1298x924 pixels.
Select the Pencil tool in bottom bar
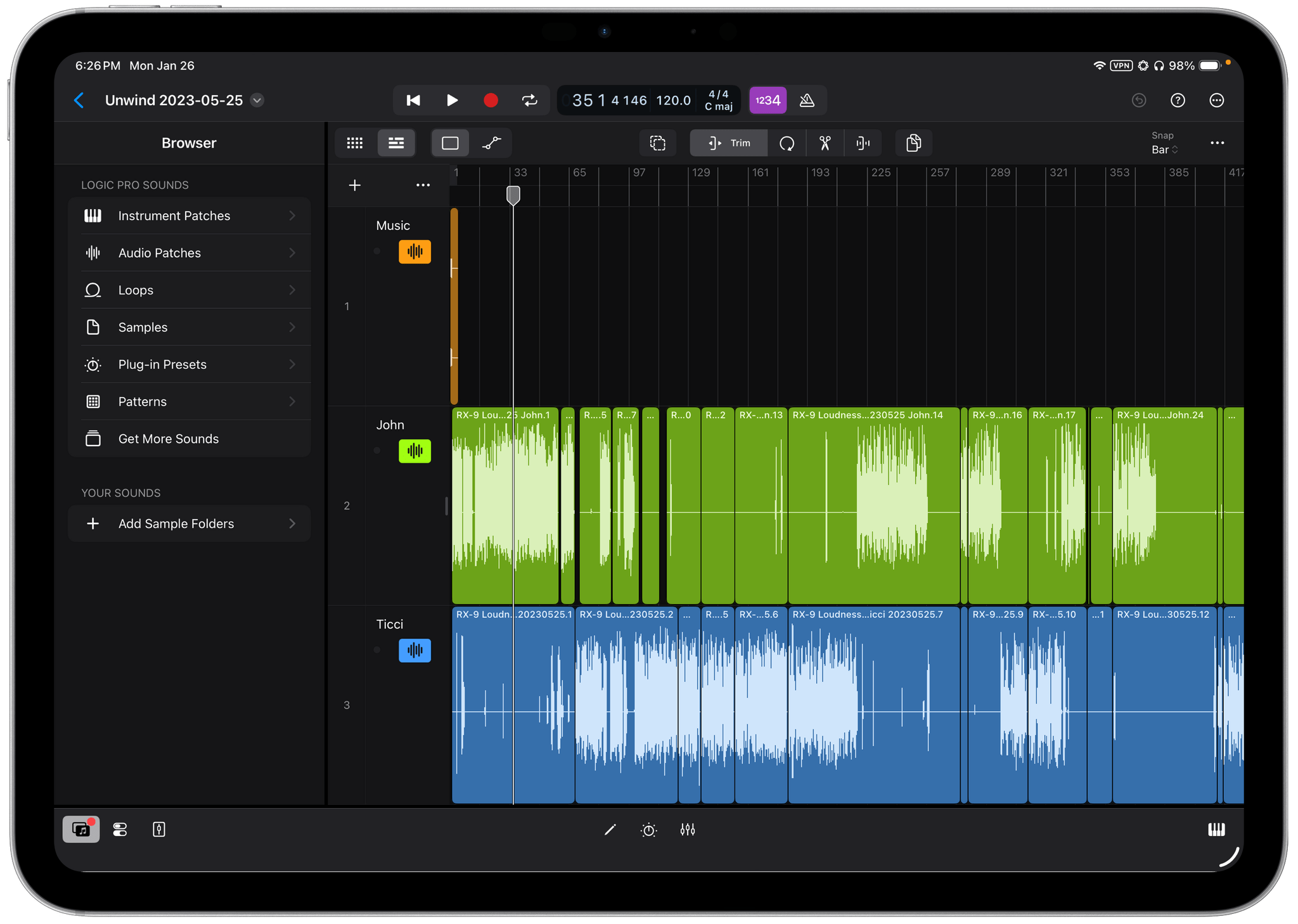coord(610,829)
